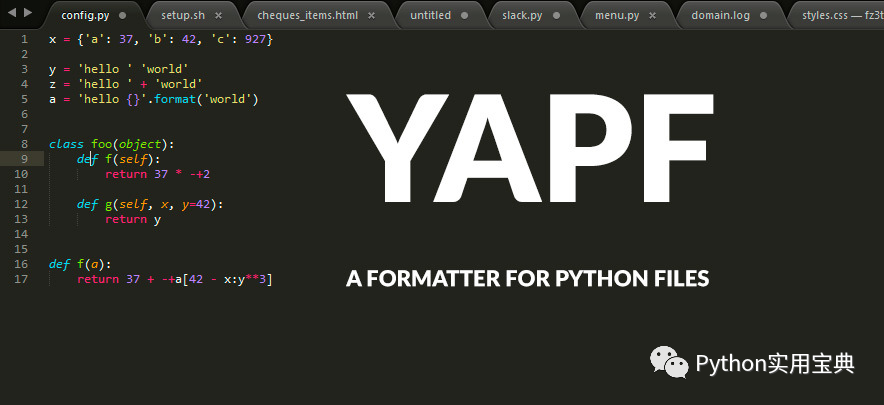
Task: Switch to the untitled tab
Action: pyautogui.click(x=430, y=15)
